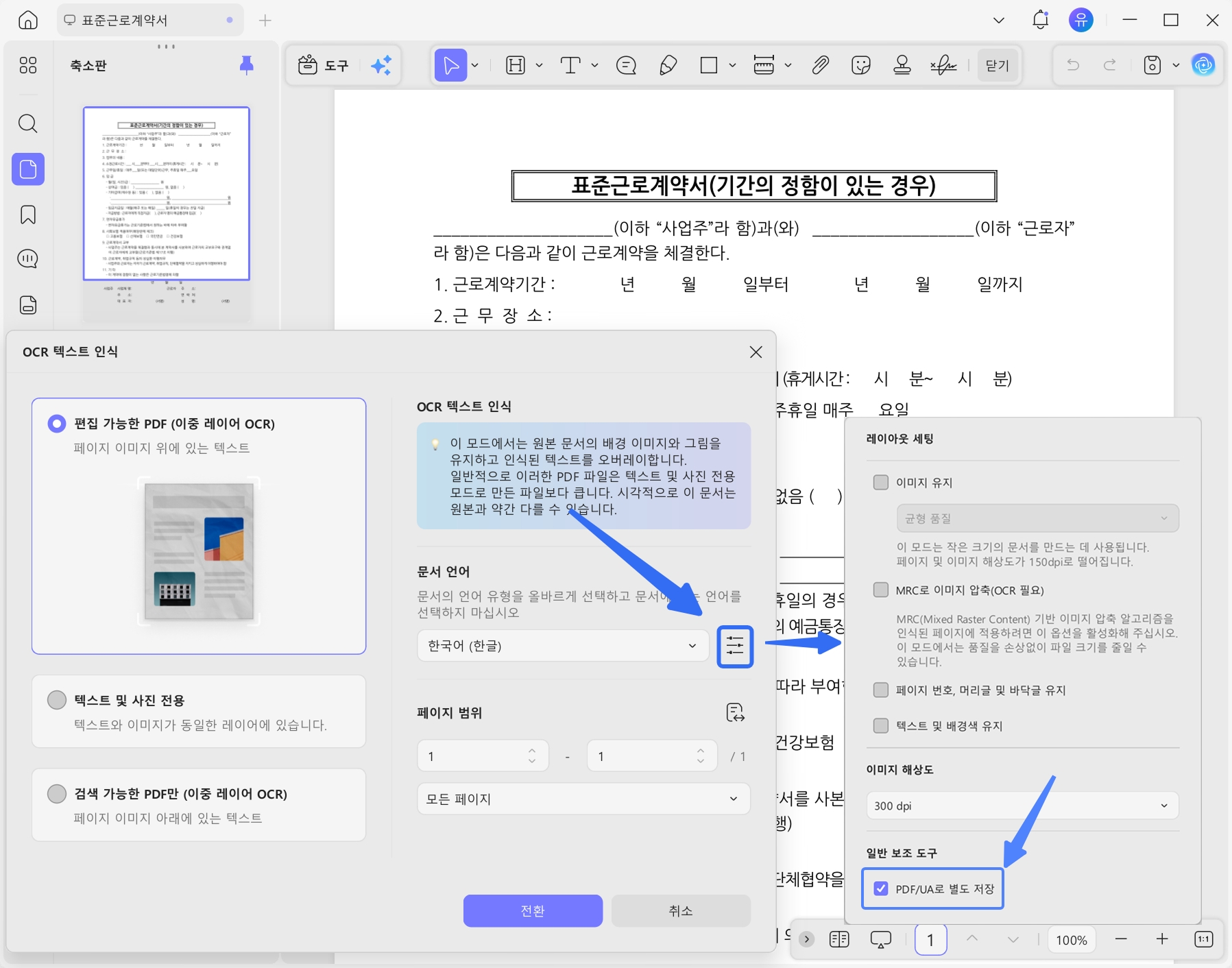Add a comment note bubble
The height and width of the screenshot is (968, 1232).
point(626,65)
